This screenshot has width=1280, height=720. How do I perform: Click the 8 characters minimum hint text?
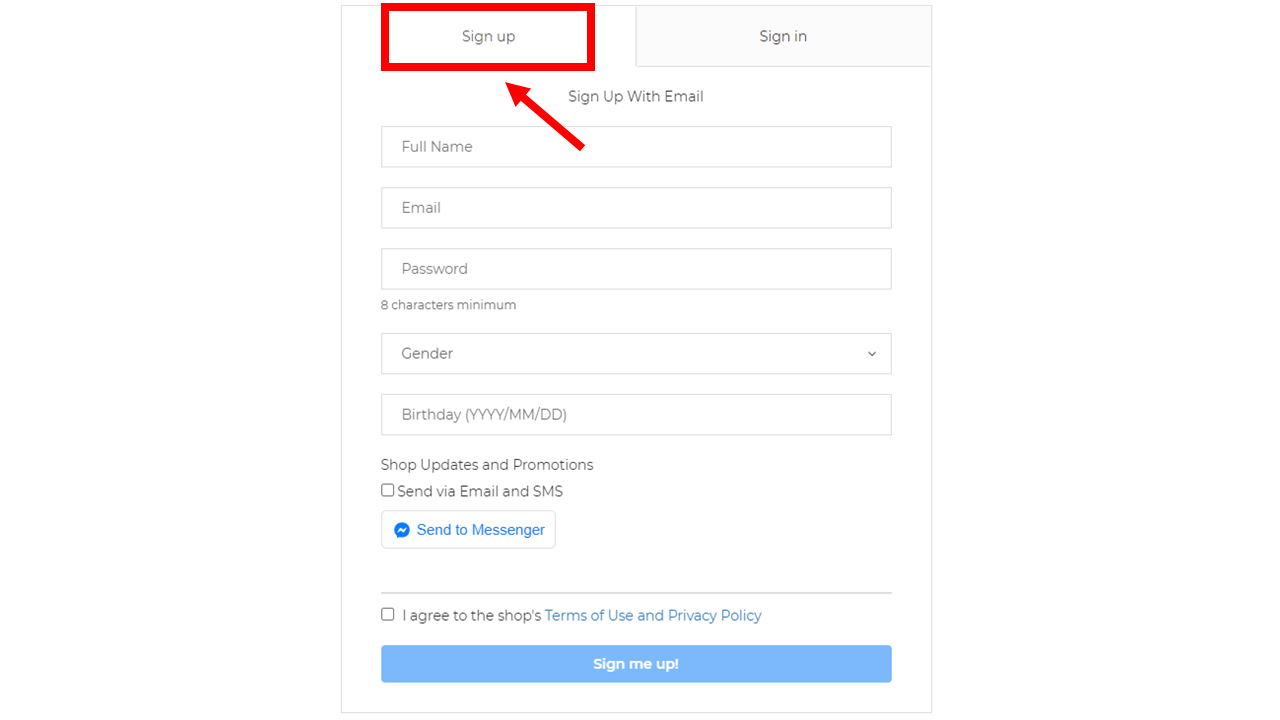449,305
